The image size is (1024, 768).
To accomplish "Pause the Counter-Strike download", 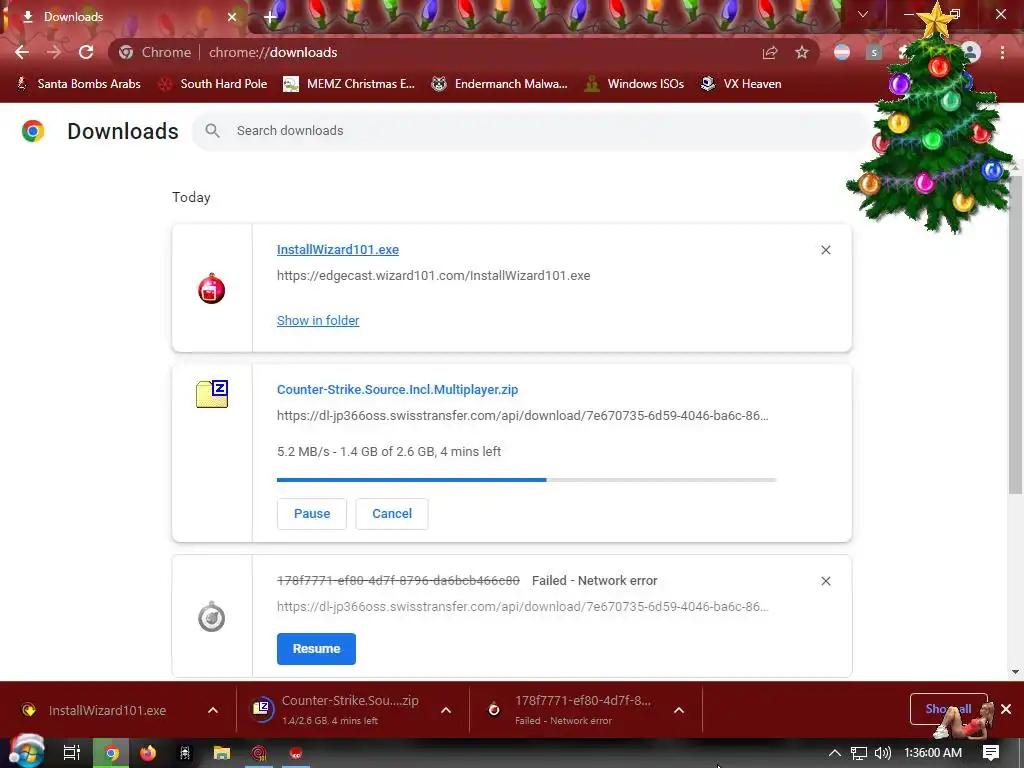I will pyautogui.click(x=312, y=514).
